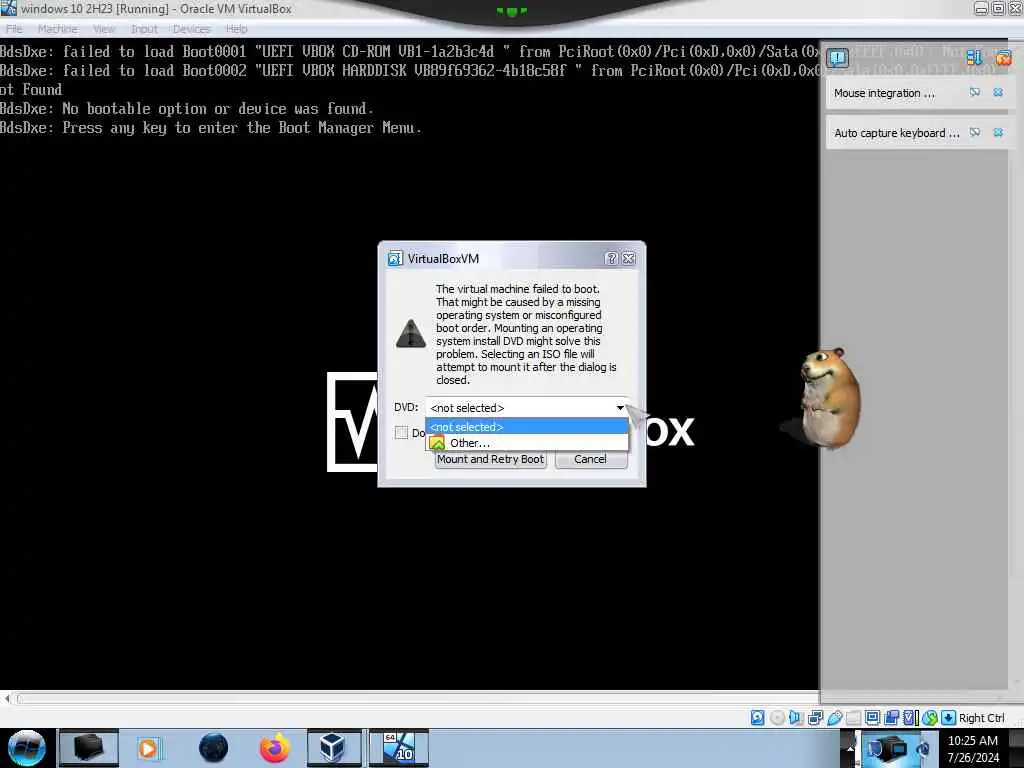Open the Help menu
The width and height of the screenshot is (1024, 768).
(236, 29)
